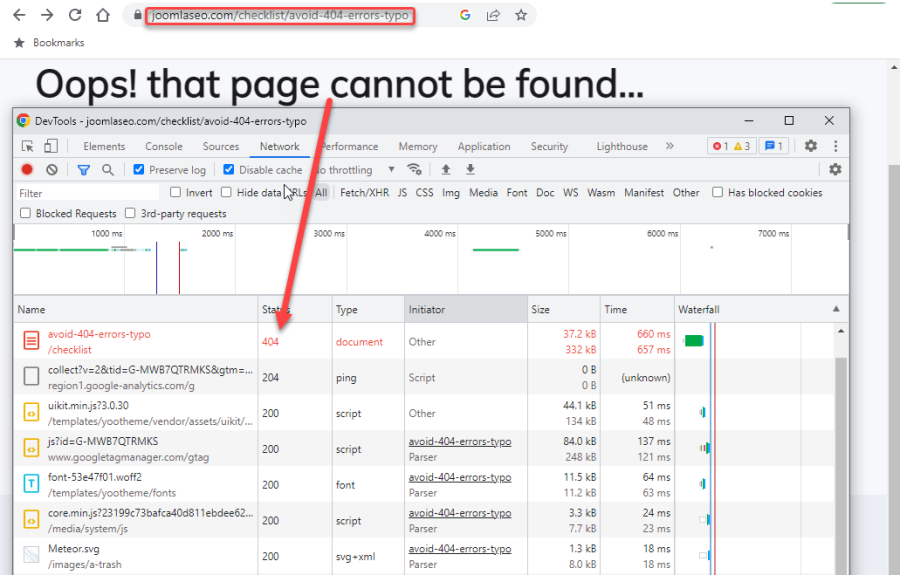Uncheck Disable cache
900x575 pixels.
228,169
